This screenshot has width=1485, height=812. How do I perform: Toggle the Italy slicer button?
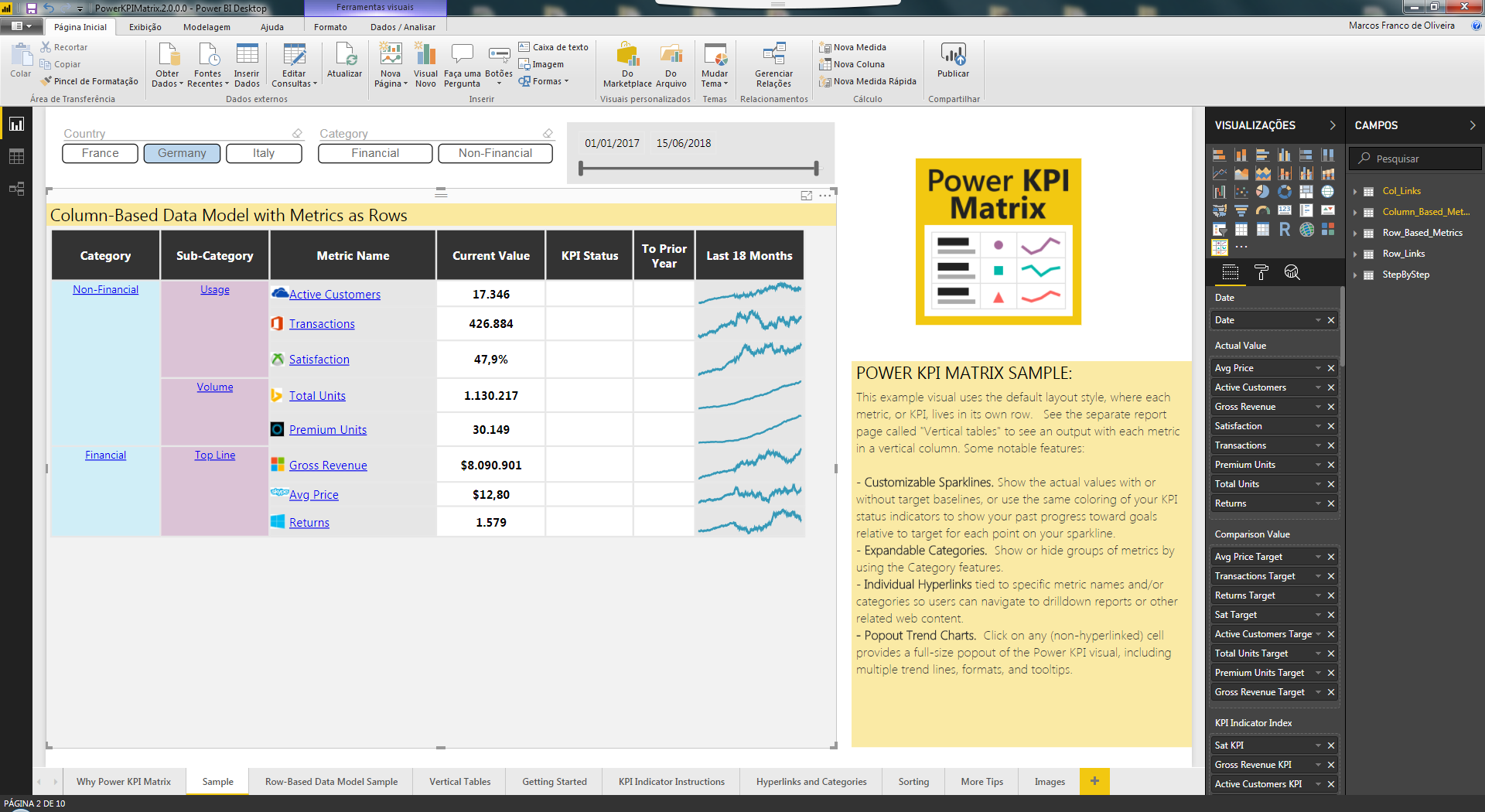click(264, 153)
